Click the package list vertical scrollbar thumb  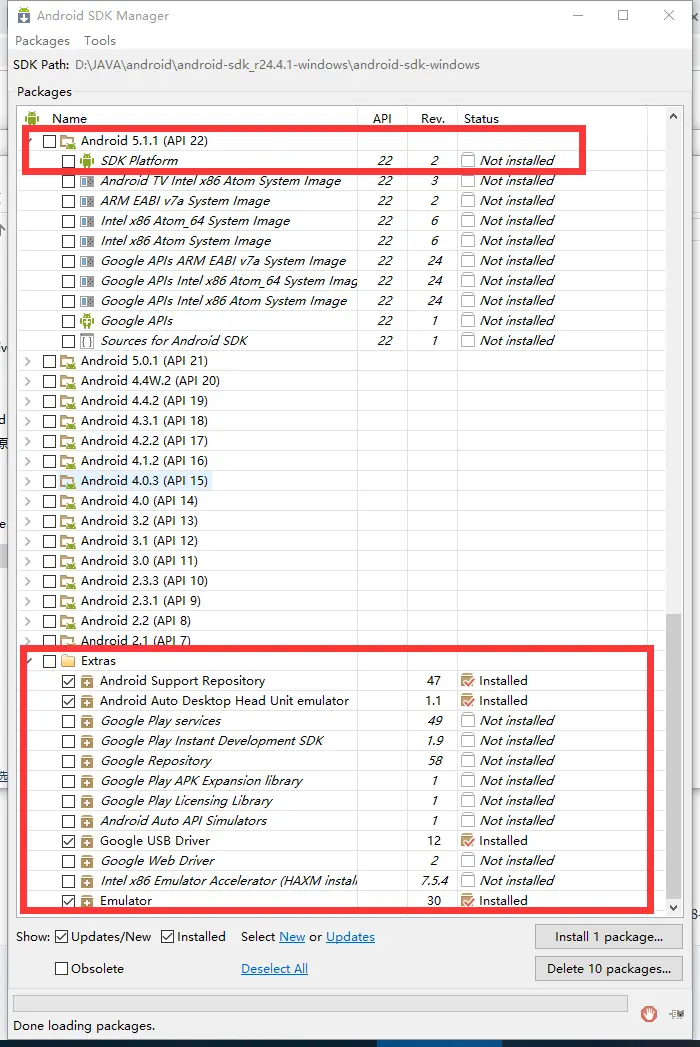[x=673, y=756]
